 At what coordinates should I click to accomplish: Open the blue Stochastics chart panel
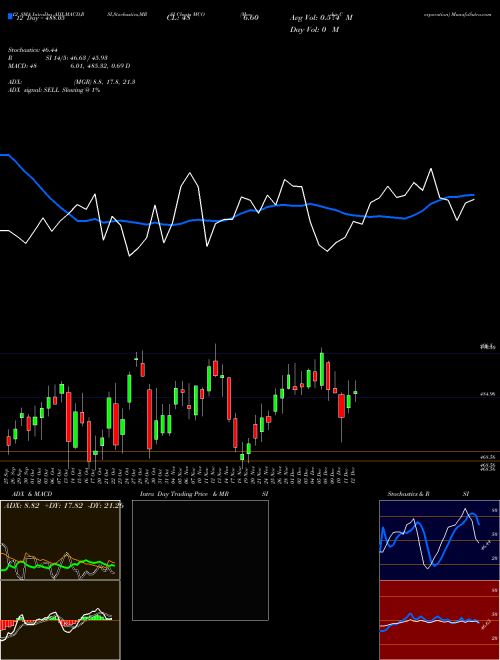coord(439,540)
